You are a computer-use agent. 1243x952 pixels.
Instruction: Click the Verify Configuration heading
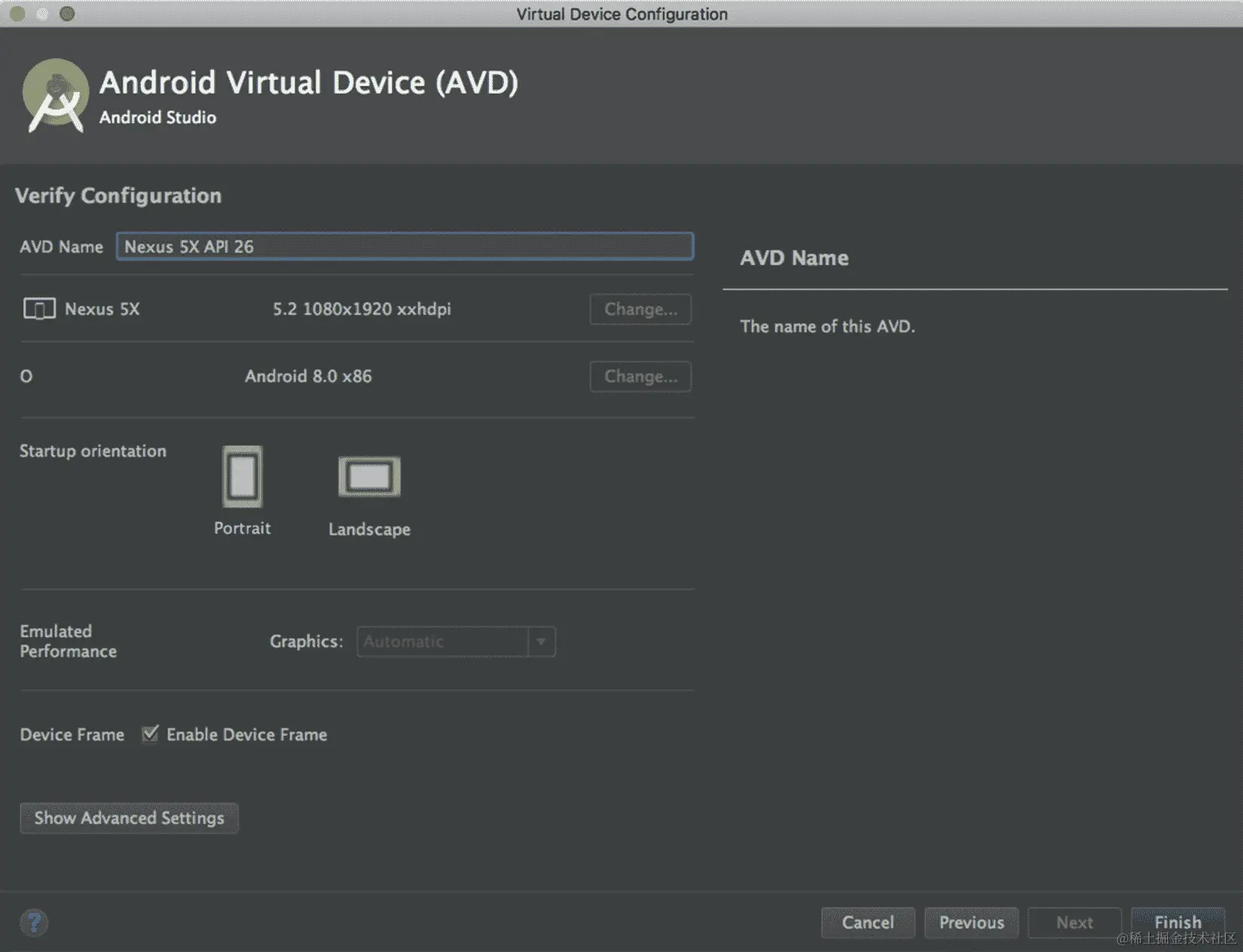point(118,196)
